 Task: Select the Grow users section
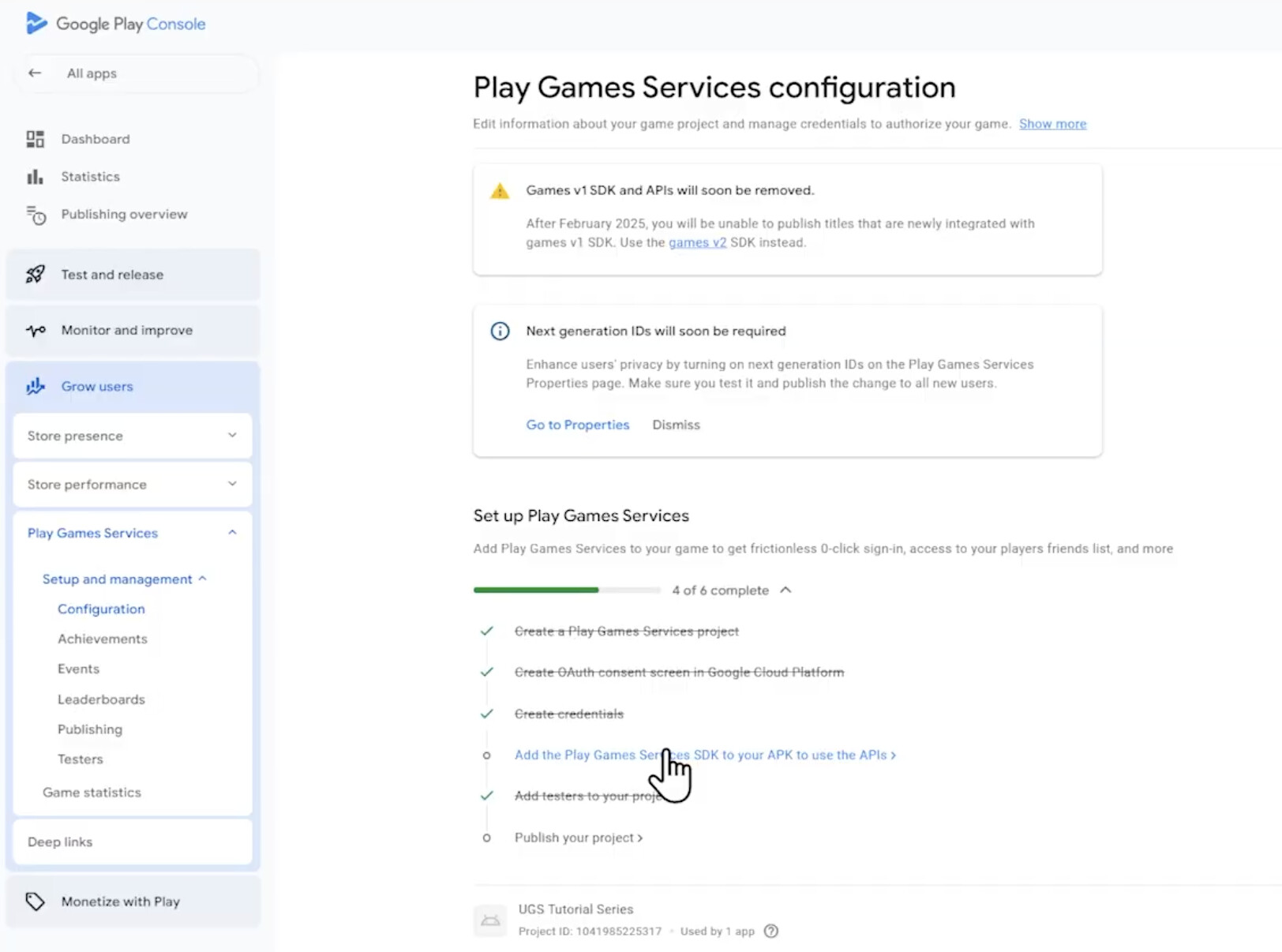96,386
